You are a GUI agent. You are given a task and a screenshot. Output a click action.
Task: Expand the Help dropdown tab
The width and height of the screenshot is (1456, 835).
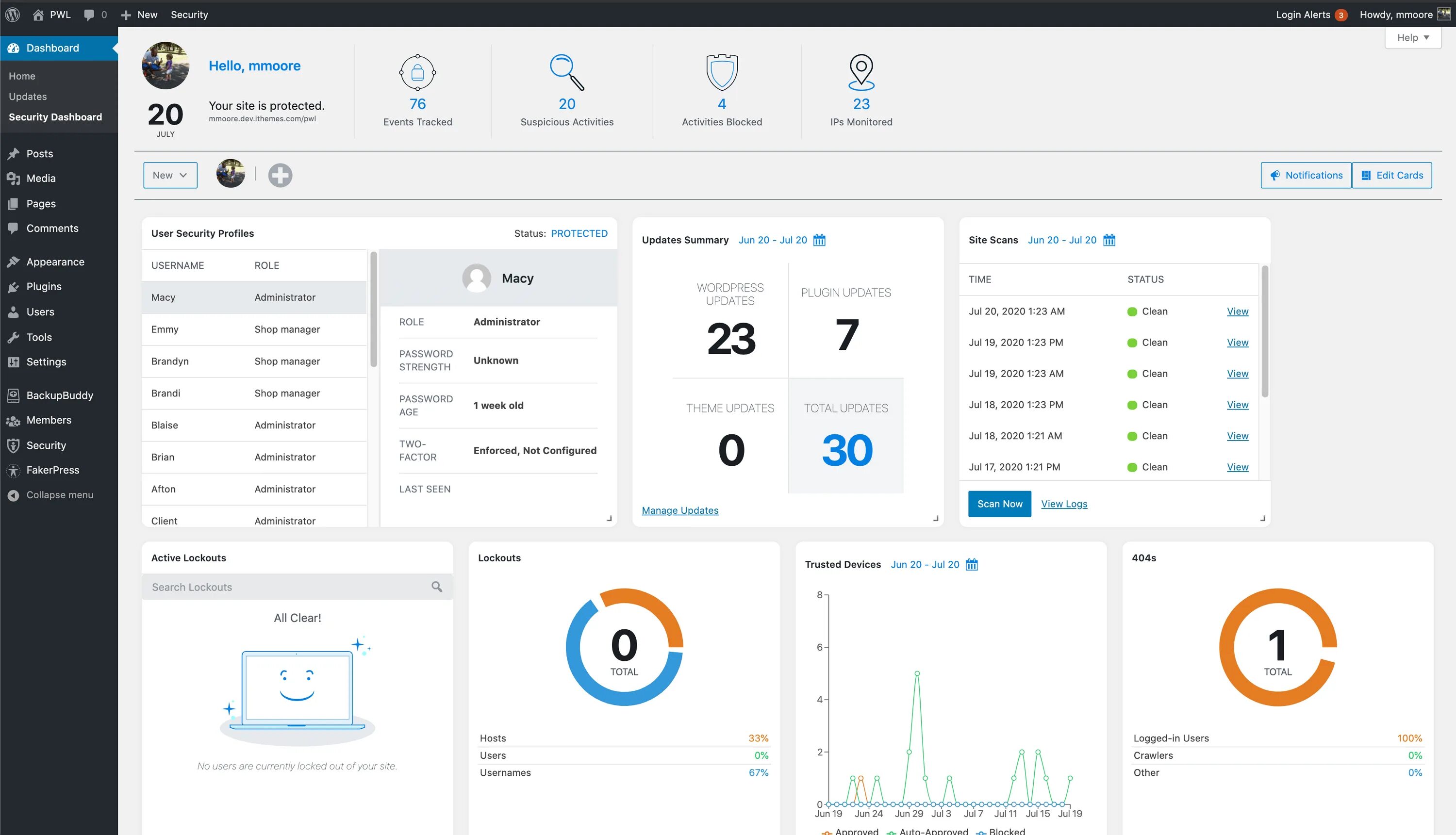click(1412, 38)
